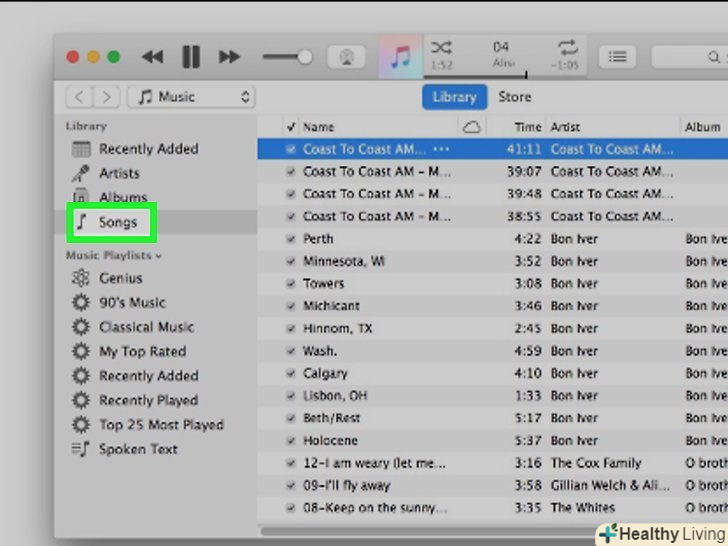The height and width of the screenshot is (546, 728).
Task: Adjust the volume slider knob
Action: coord(304,57)
